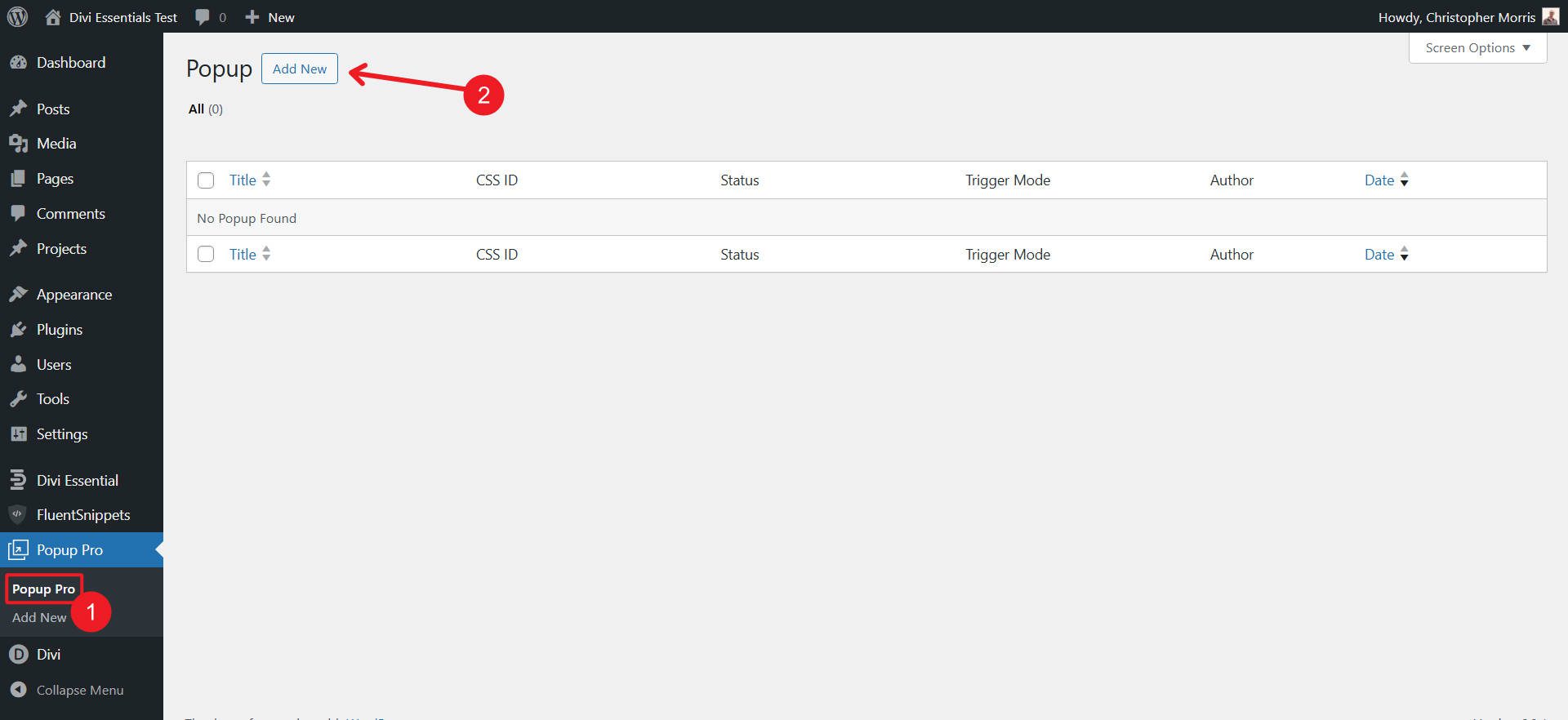Click Title link in table footer
This screenshot has width=1568, height=720.
pyautogui.click(x=243, y=255)
